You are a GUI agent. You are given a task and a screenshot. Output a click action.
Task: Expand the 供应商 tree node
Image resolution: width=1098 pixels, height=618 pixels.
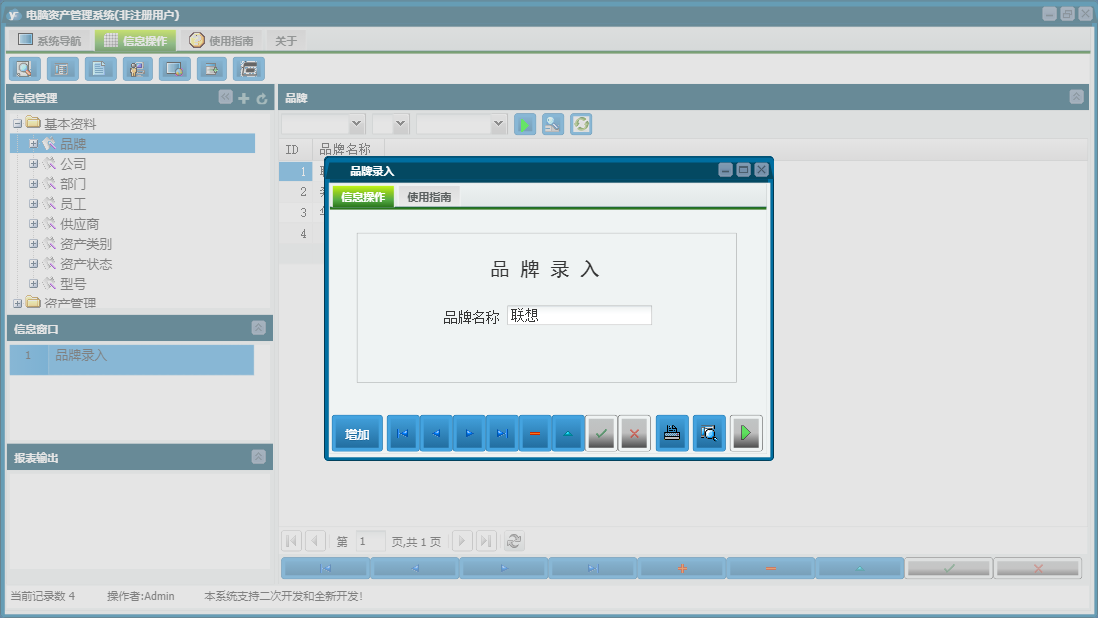point(33,223)
